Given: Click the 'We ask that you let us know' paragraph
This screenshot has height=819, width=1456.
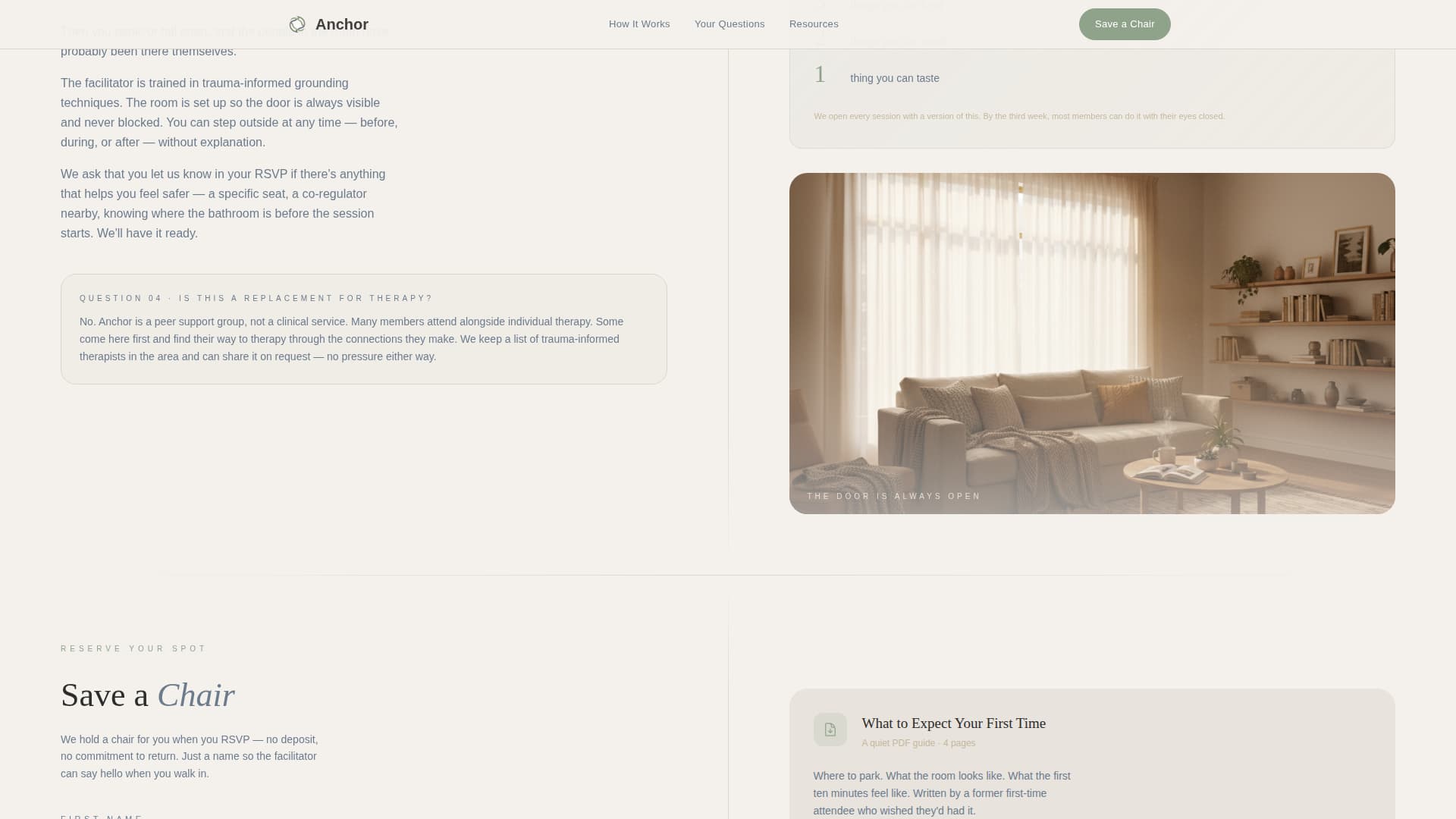Looking at the screenshot, I should 224,203.
